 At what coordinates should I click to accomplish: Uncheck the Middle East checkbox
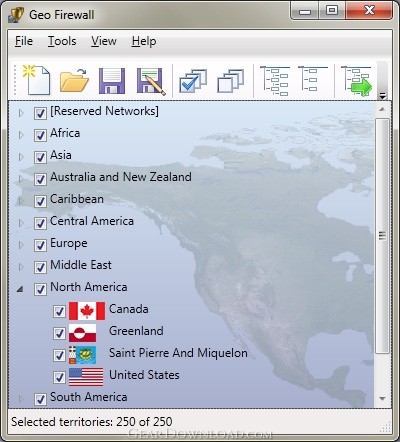40,267
